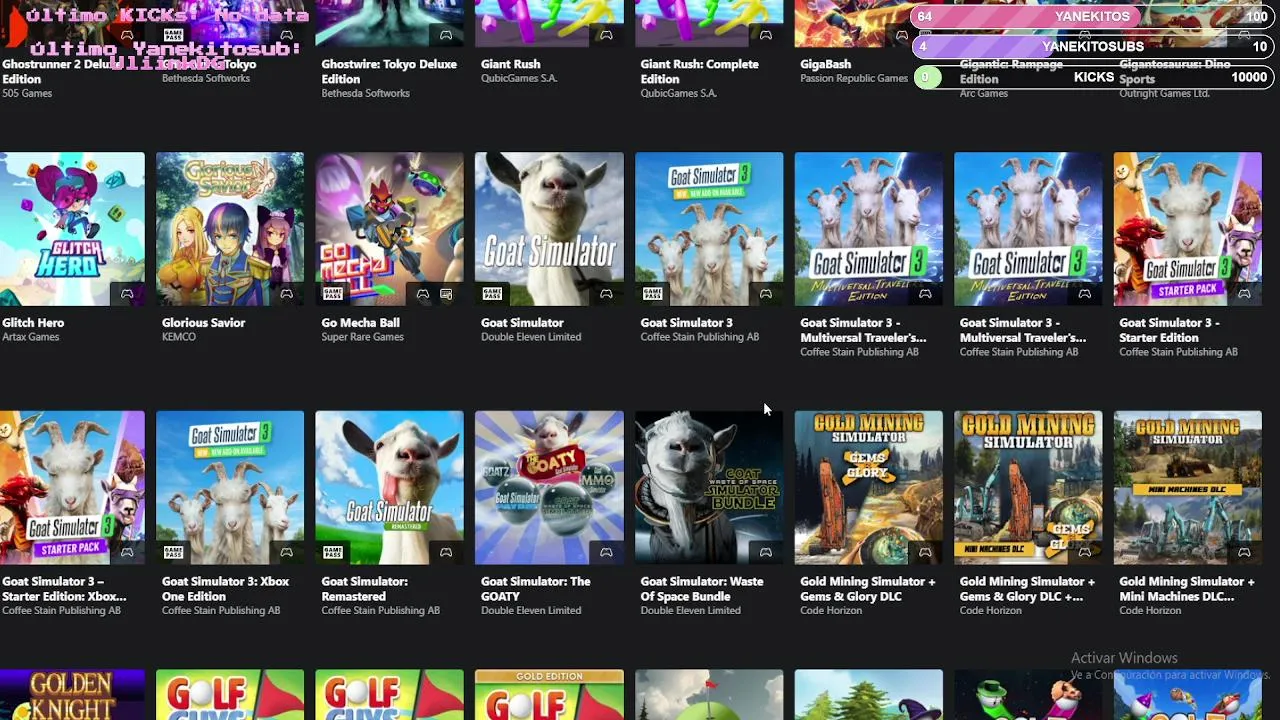This screenshot has height=720, width=1280.
Task: Open Gold Mining Simulator Mini Machines DLC cover
Action: [1188, 487]
